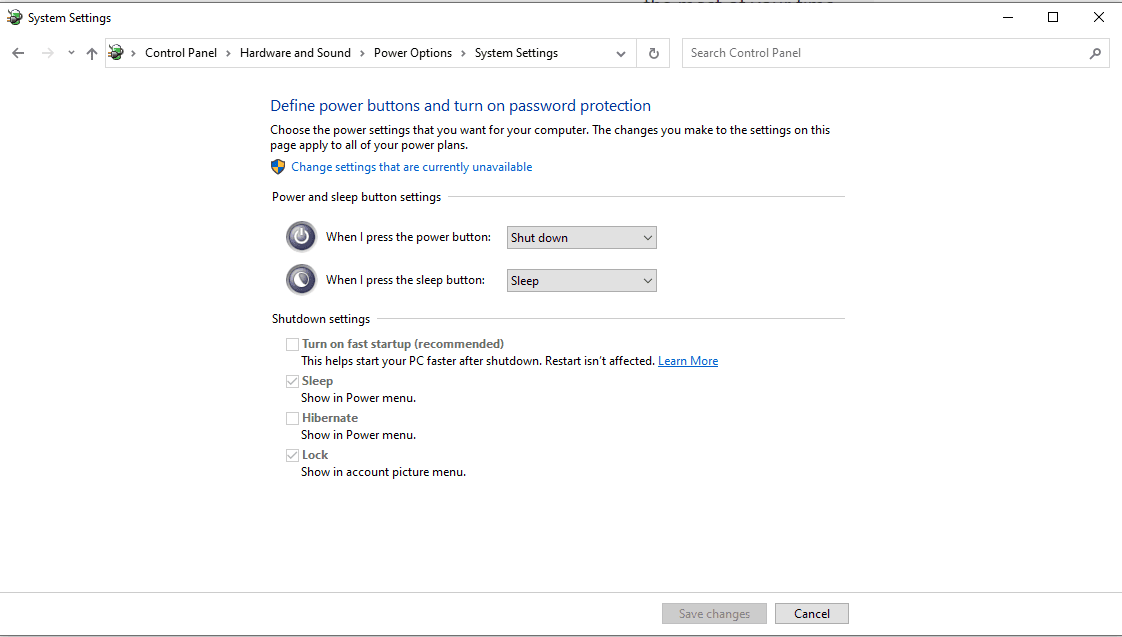Open the sleep button action dropdown
Screen dimensions: 1122x637
point(581,281)
